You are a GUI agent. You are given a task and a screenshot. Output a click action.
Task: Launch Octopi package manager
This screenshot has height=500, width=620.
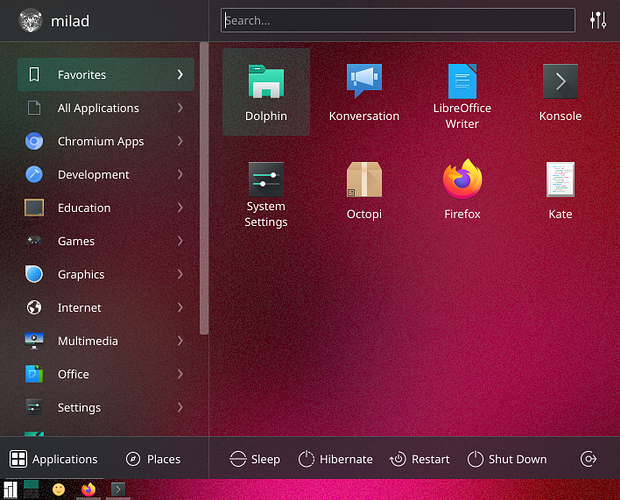pyautogui.click(x=364, y=190)
